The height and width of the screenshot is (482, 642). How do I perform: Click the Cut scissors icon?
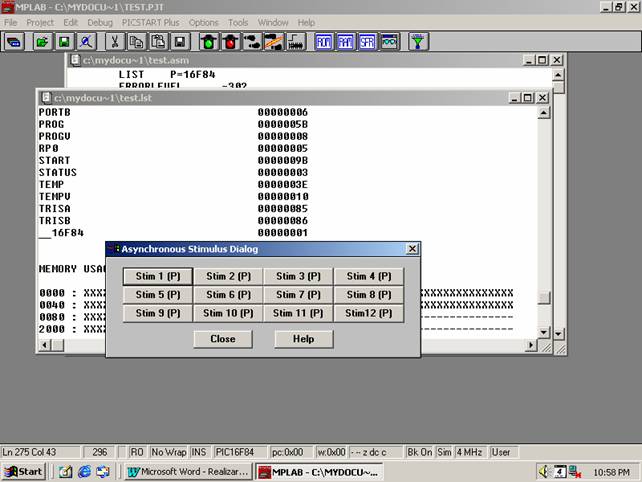point(115,42)
